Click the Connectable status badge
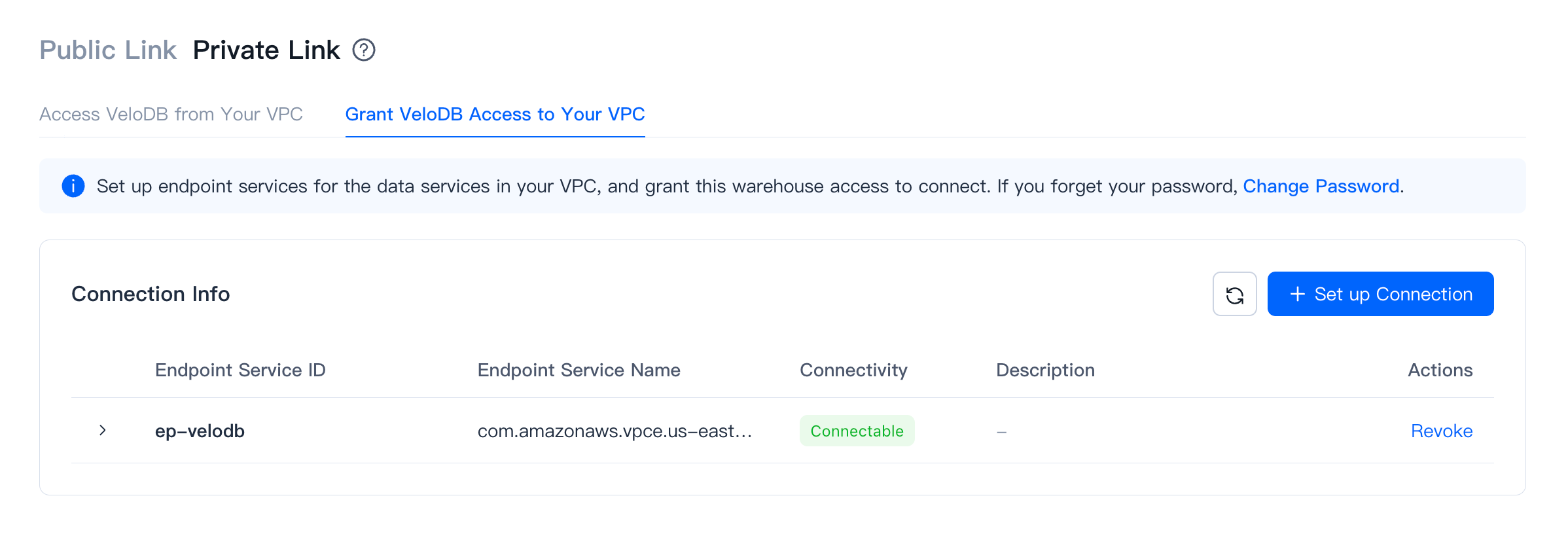 [857, 431]
